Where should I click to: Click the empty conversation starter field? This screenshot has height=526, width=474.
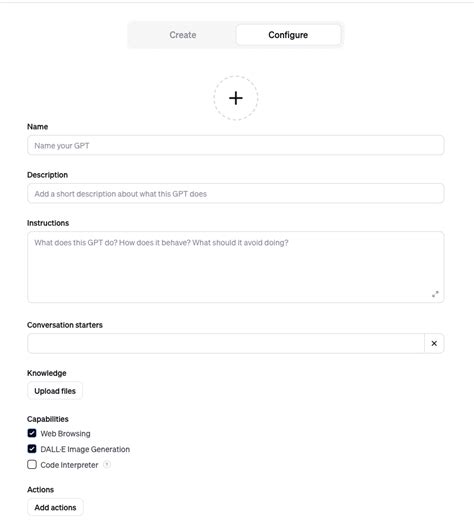pyautogui.click(x=226, y=343)
